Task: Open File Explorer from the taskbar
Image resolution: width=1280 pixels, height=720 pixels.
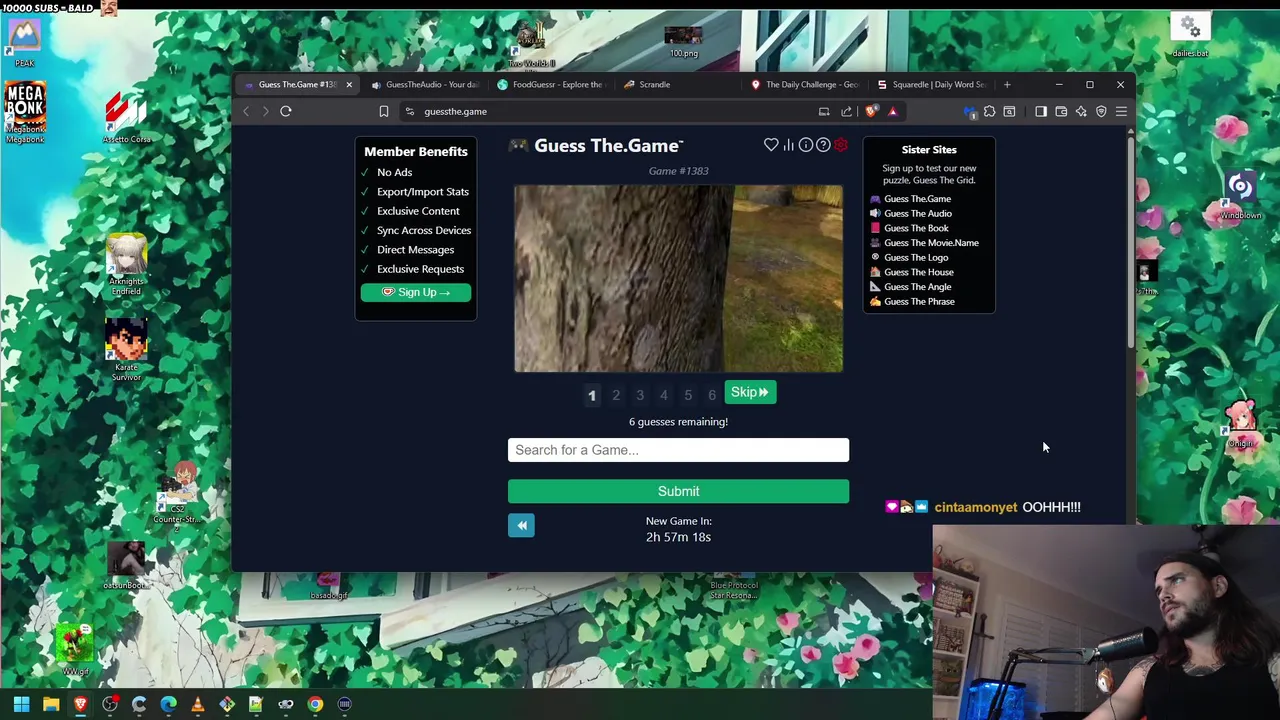Action: [51, 704]
